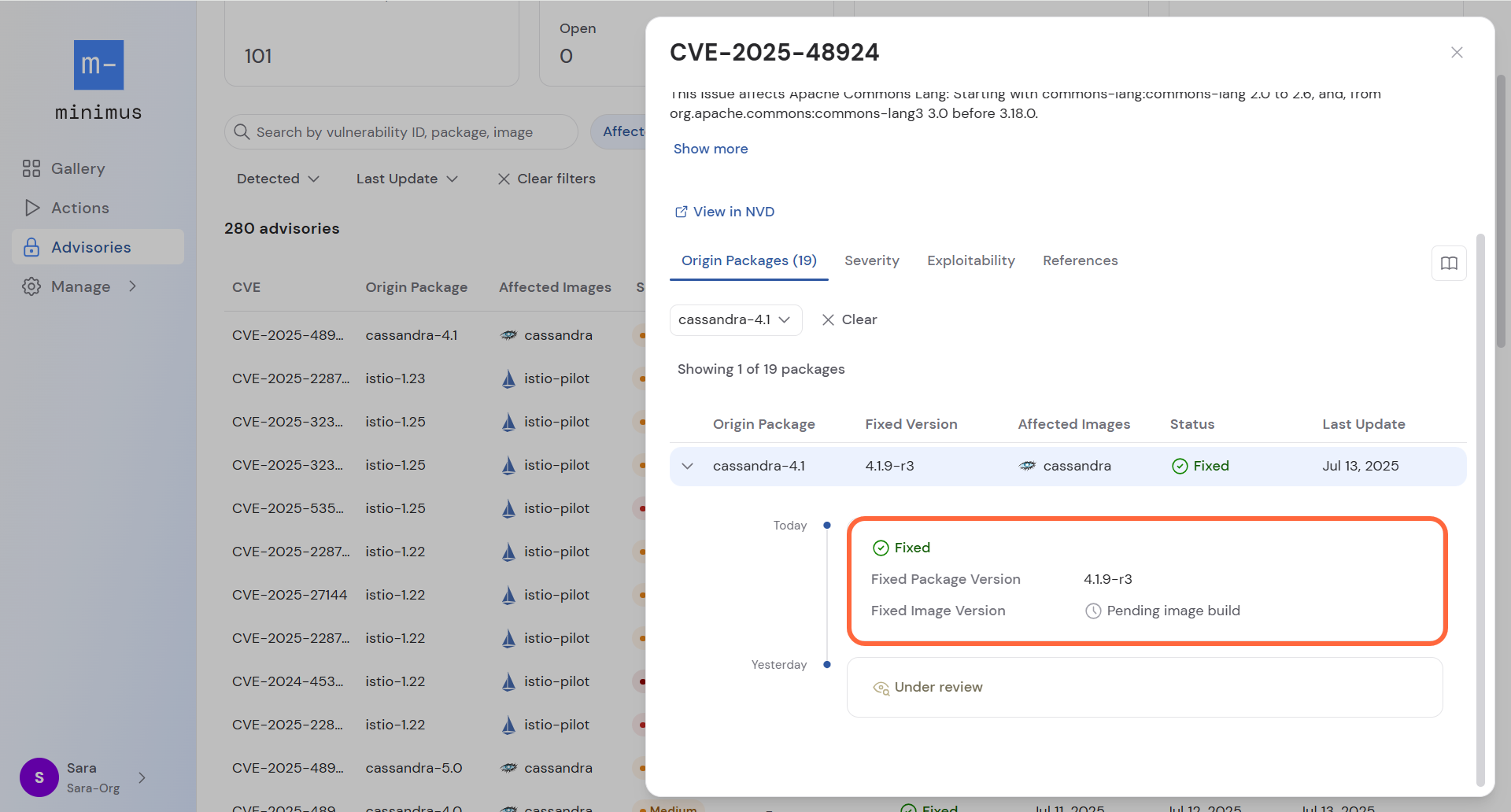Image resolution: width=1511 pixels, height=812 pixels.
Task: Click the vulnerability search field
Action: tap(401, 132)
